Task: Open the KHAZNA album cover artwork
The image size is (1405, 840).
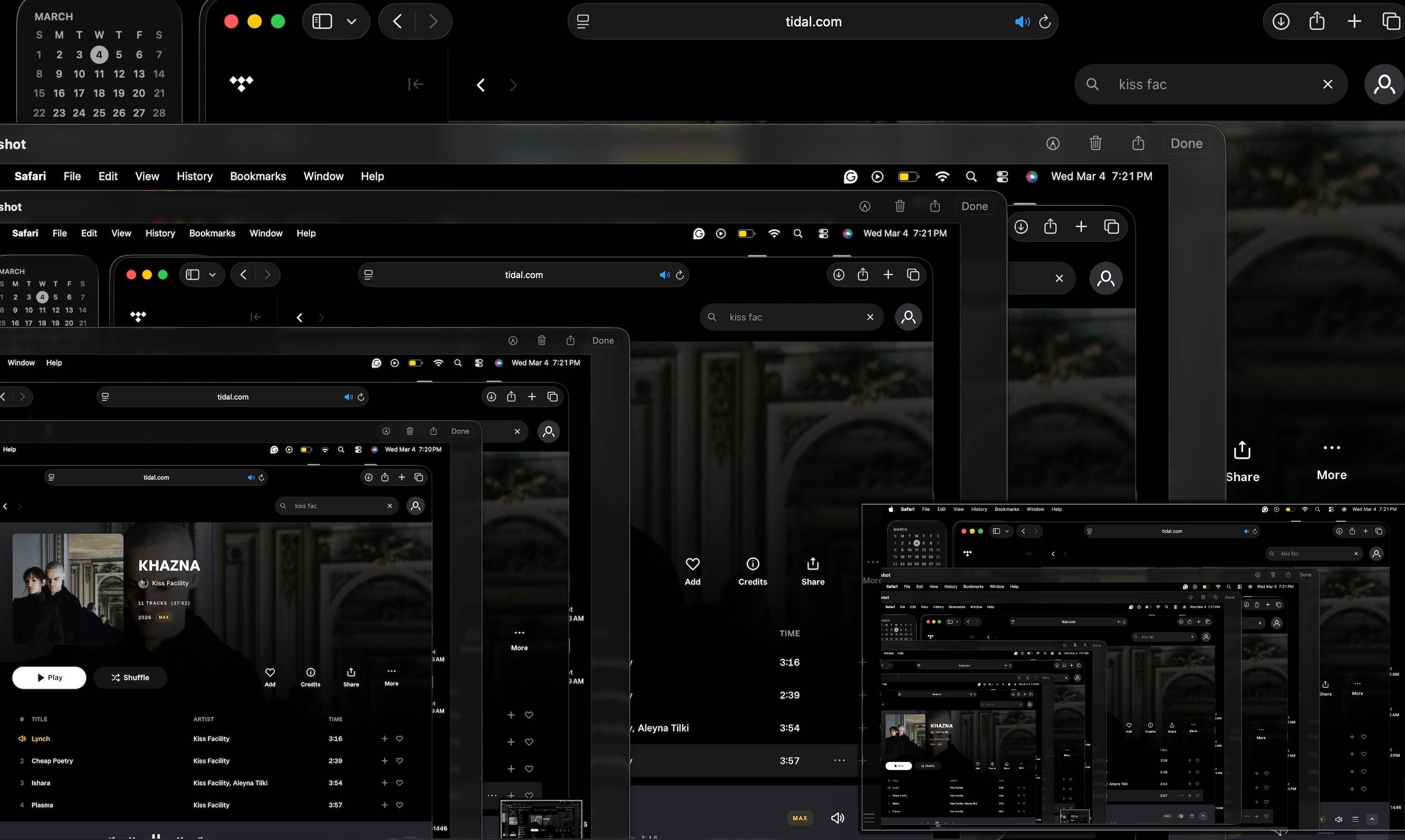Action: pos(68,589)
